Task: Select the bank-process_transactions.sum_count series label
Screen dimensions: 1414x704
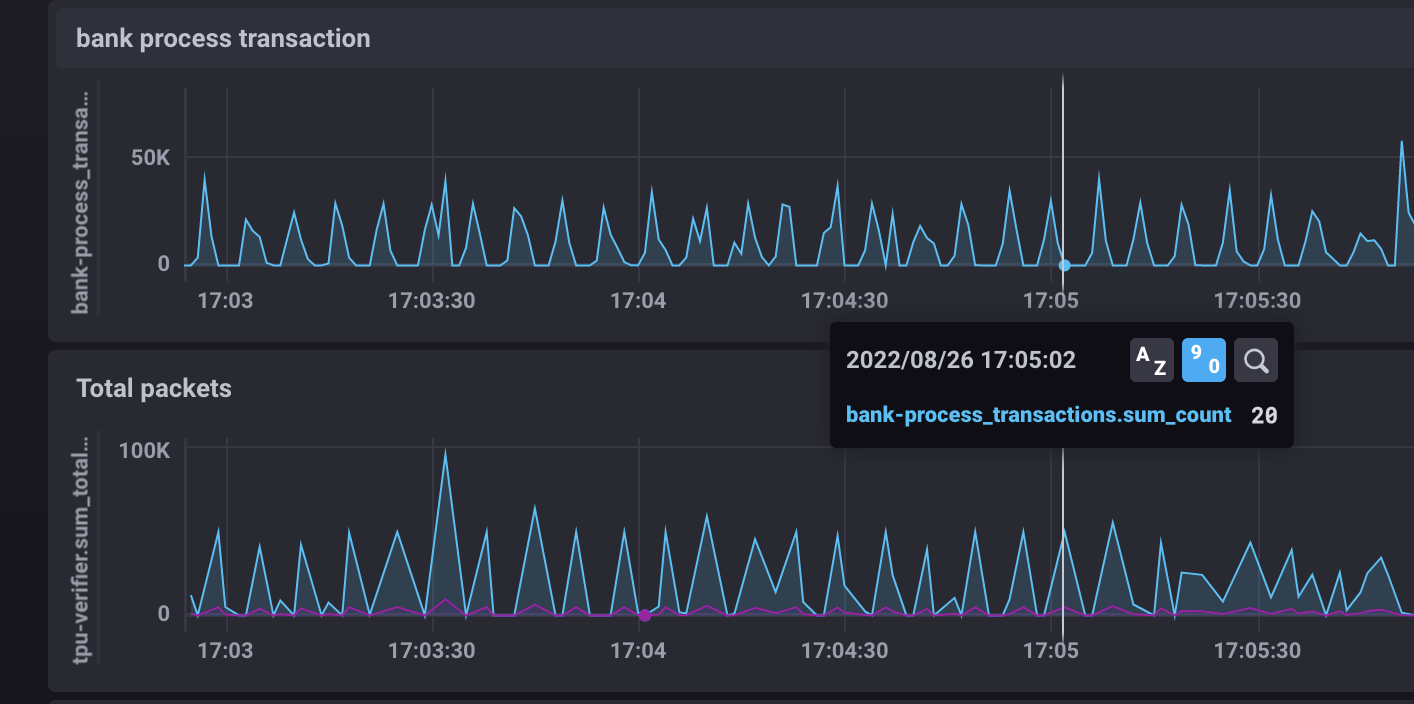Action: 1037,414
